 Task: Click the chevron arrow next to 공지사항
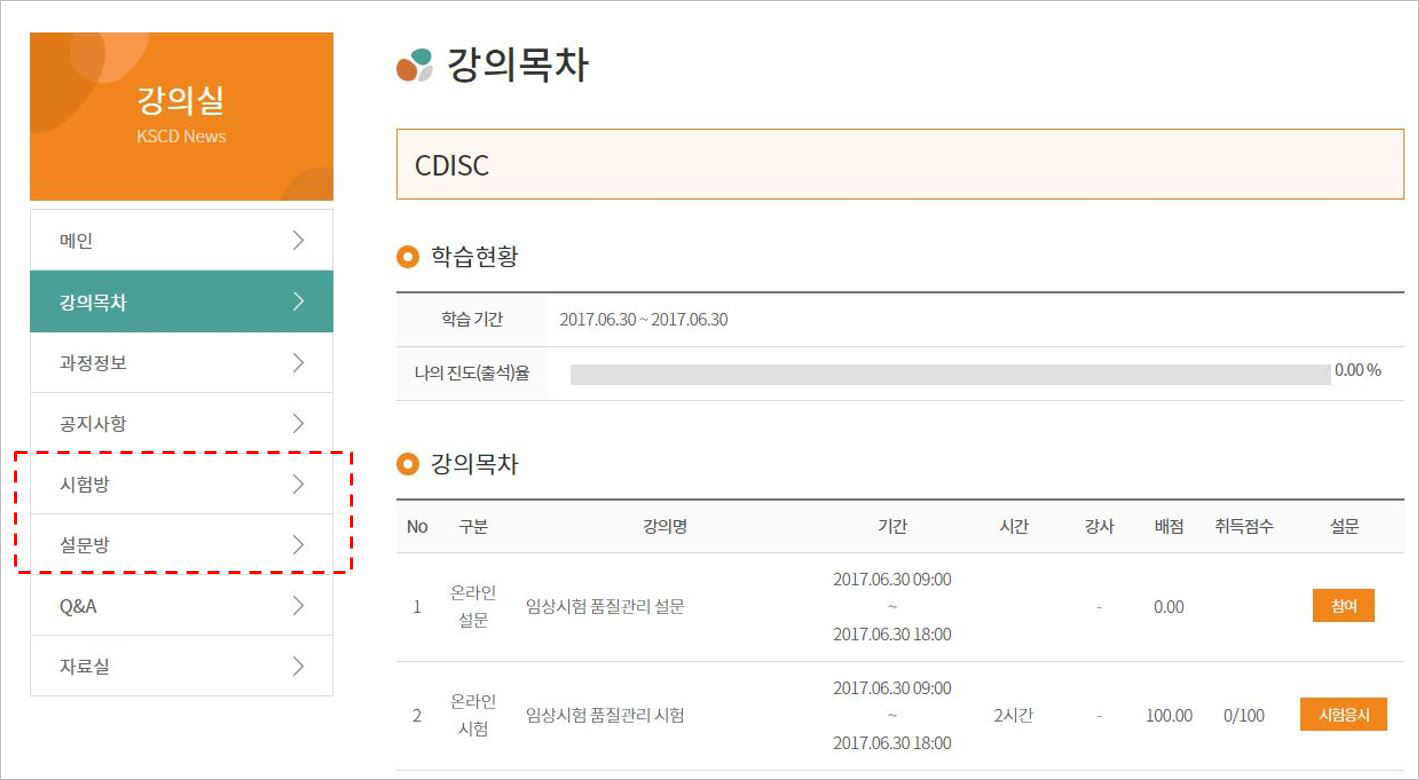point(298,423)
